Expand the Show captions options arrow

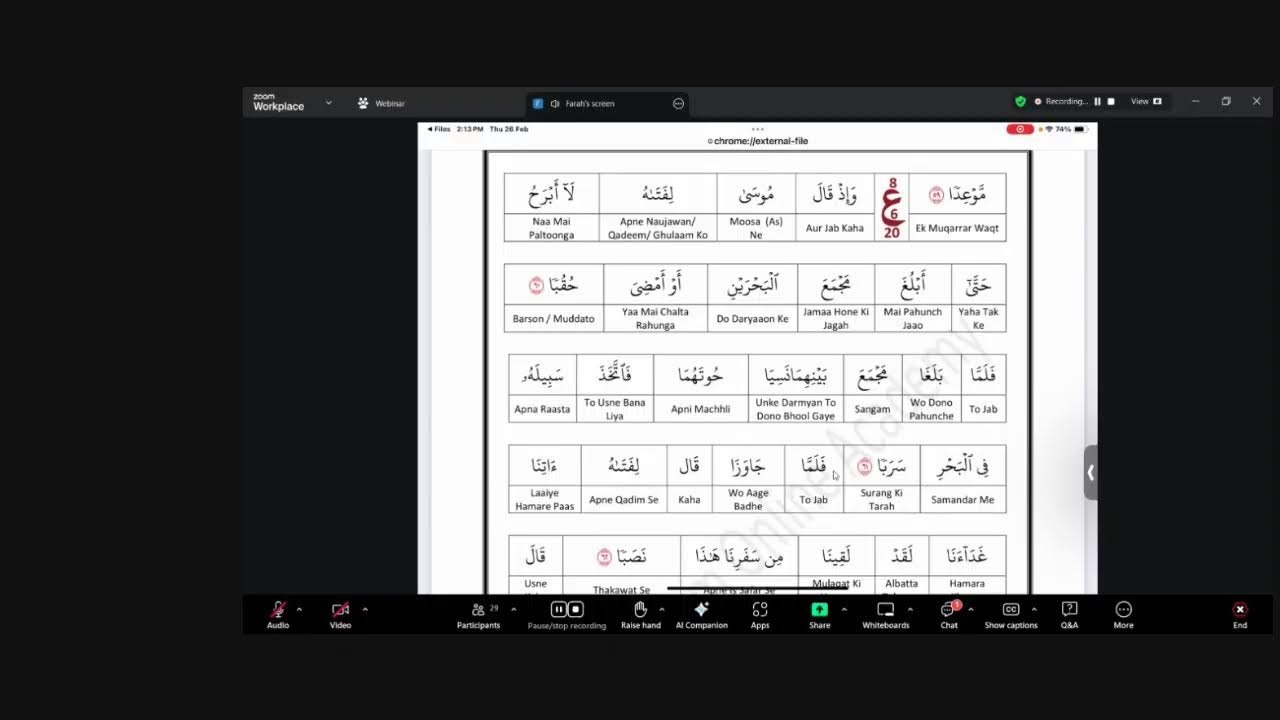(1034, 609)
